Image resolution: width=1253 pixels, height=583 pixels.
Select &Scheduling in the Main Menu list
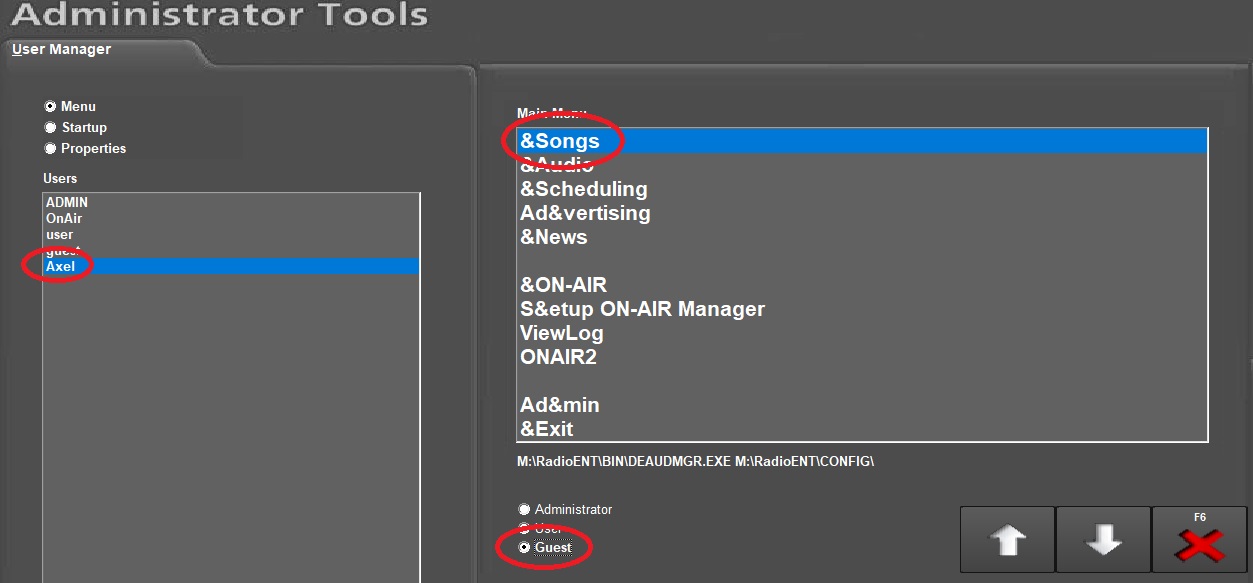click(583, 189)
